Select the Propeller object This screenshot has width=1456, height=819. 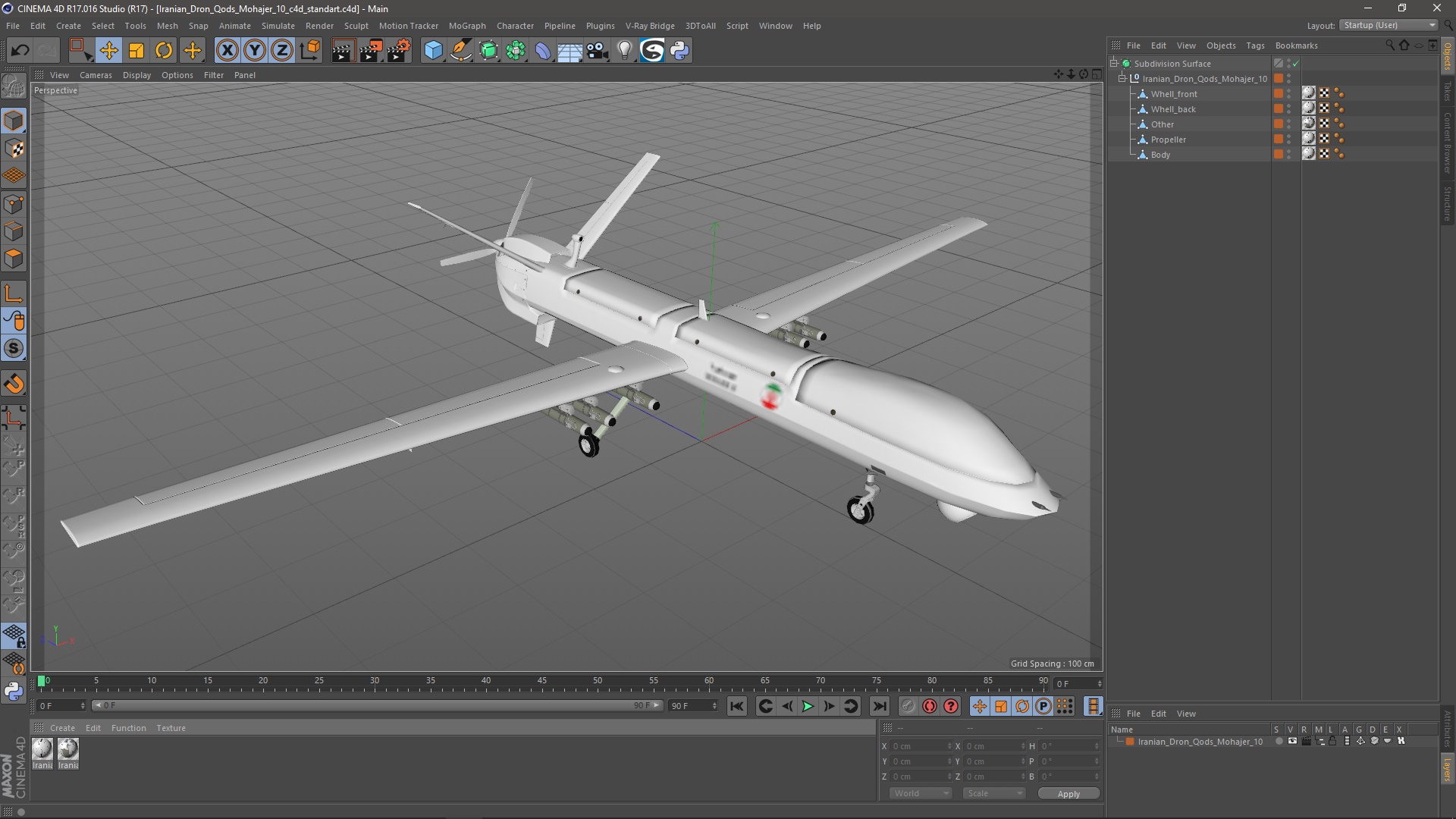(x=1168, y=140)
